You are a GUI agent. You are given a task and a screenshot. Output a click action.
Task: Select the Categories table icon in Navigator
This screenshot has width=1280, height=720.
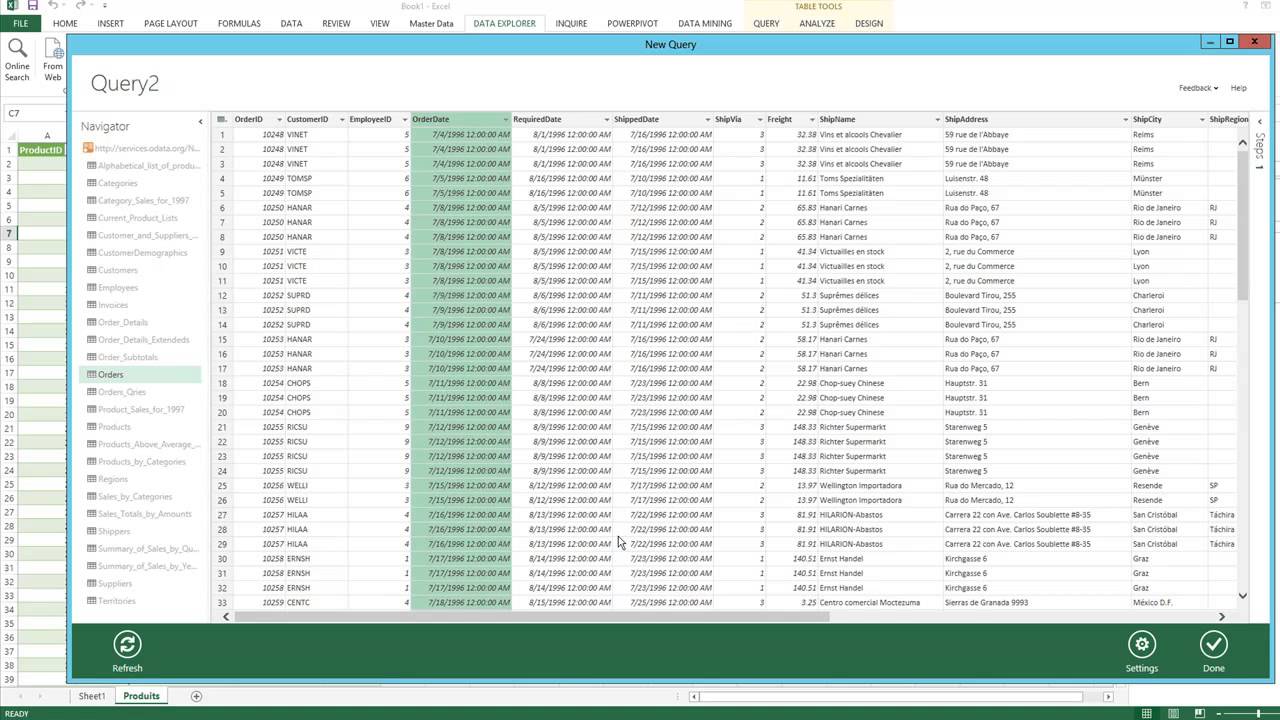coord(91,183)
